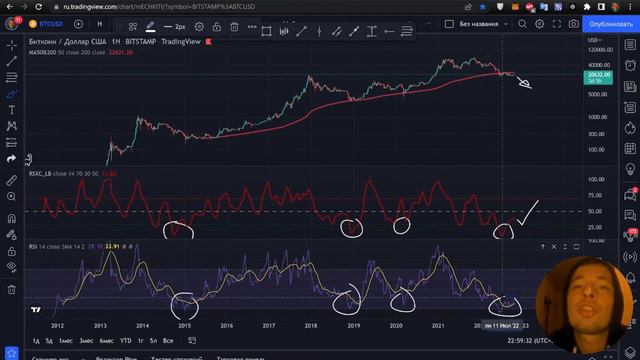Reload the page in browser toolbar

pos(38,7)
